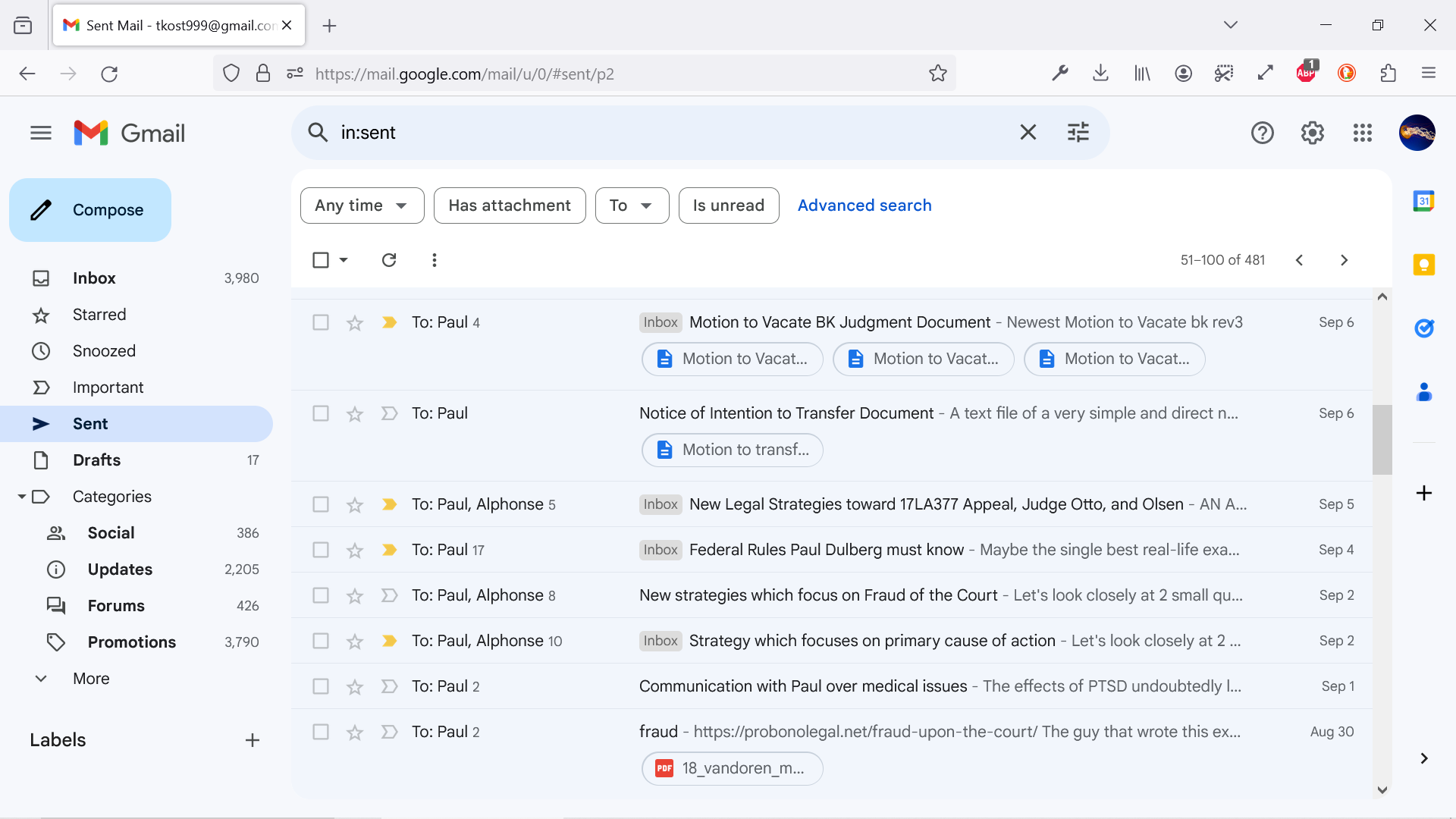The image size is (1456, 819).
Task: Click the email list vertical scrollbar
Action: pos(1382,440)
